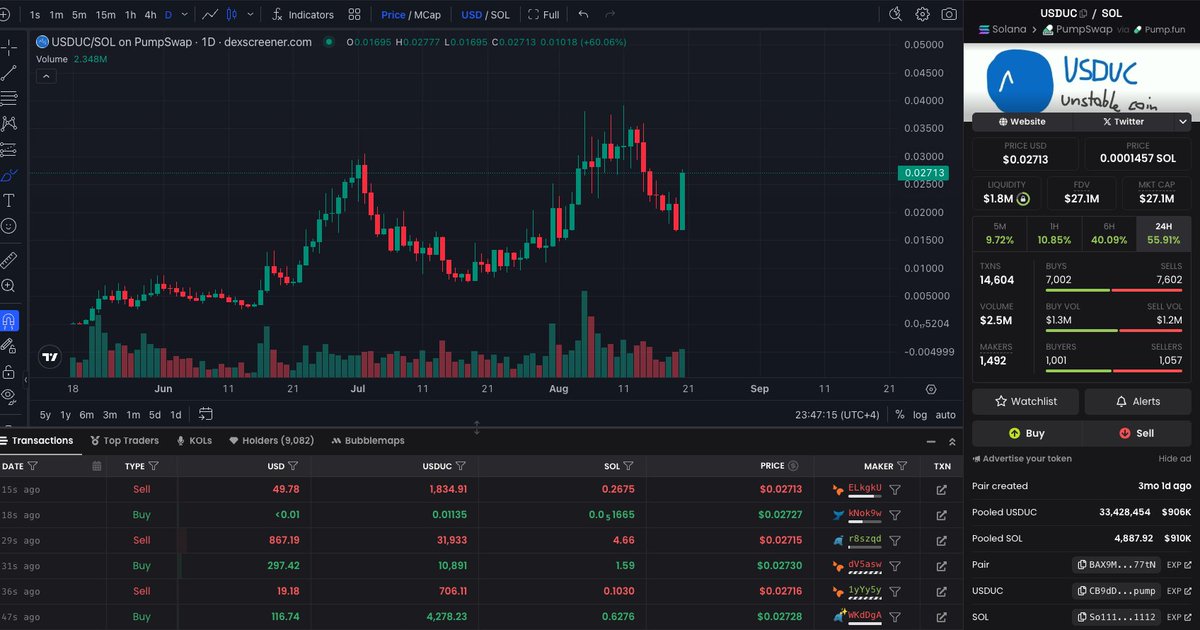Toggle logarithmic scale
Image resolution: width=1200 pixels, height=630 pixels.
919,414
